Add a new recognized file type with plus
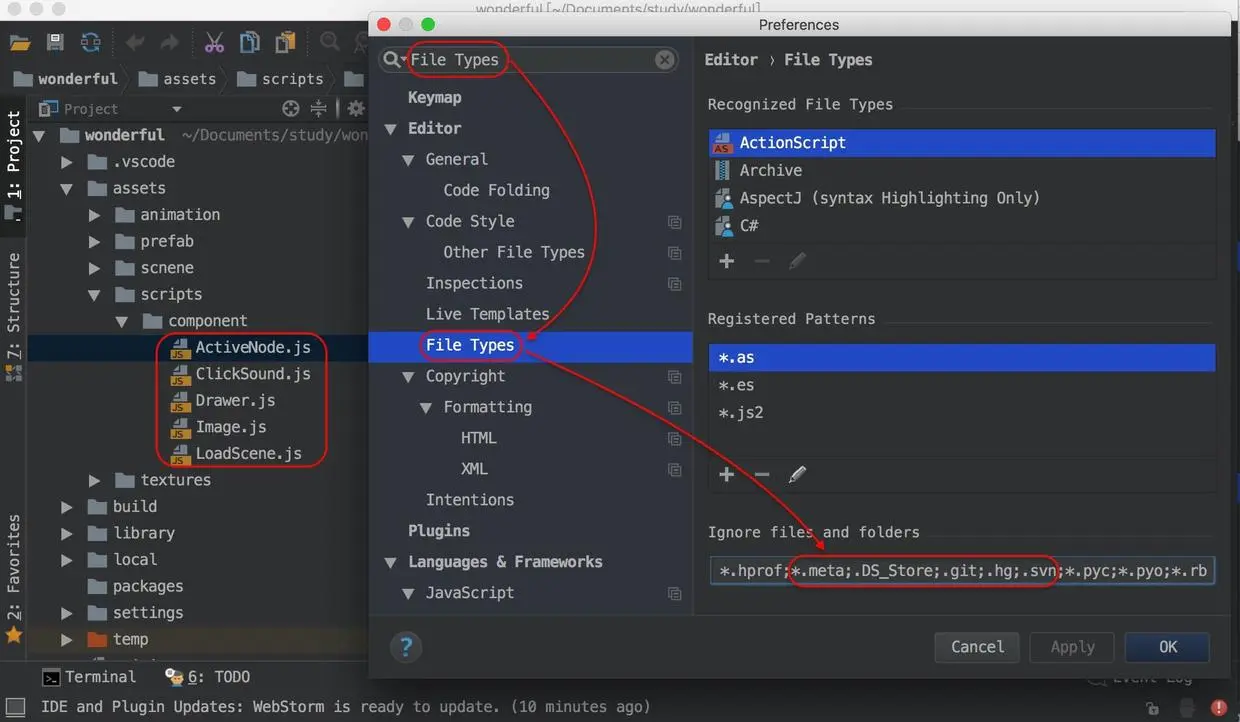Screen dimensions: 1240x722 pos(726,261)
